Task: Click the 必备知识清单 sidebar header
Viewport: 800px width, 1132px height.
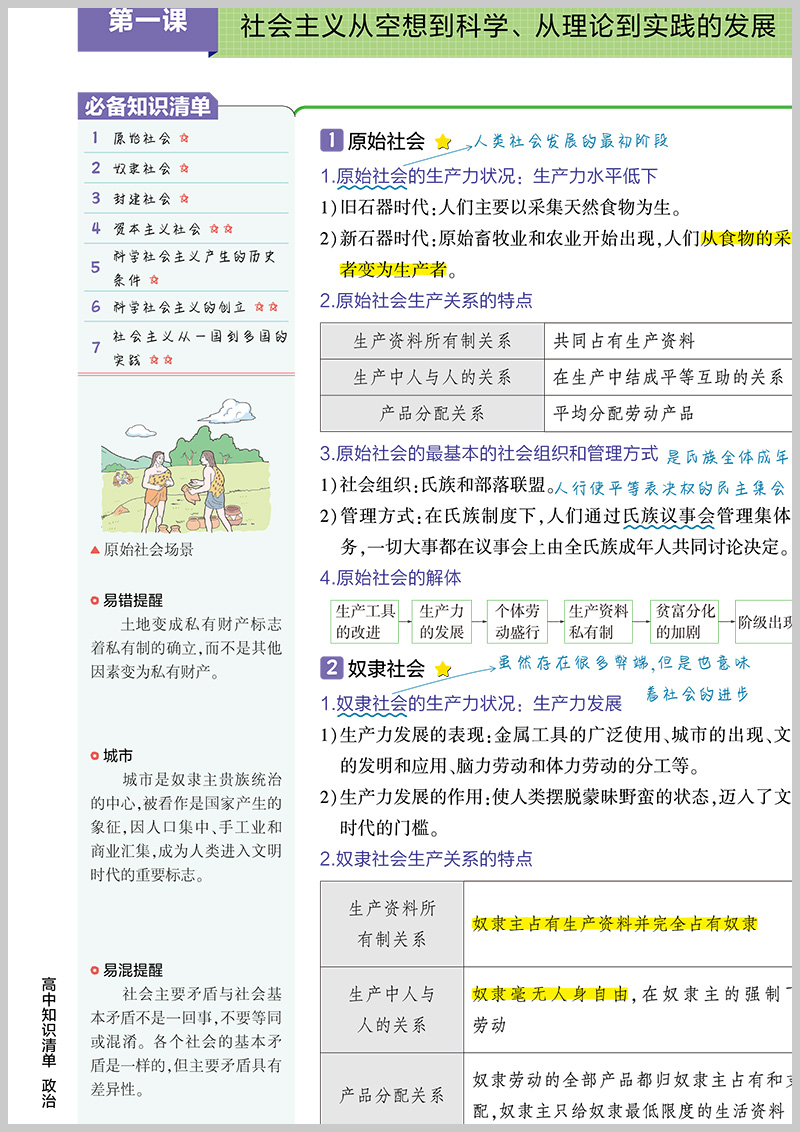Action: pyautogui.click(x=147, y=107)
